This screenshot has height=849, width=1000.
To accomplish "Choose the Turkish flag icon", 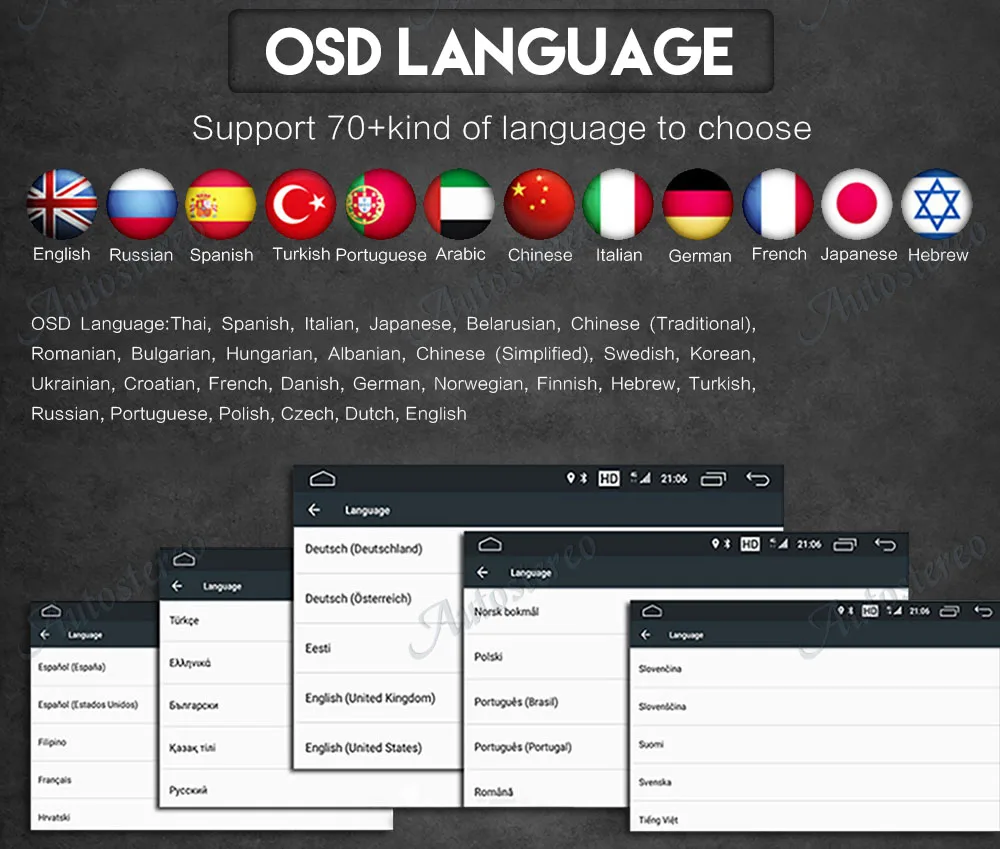I will coord(300,204).
